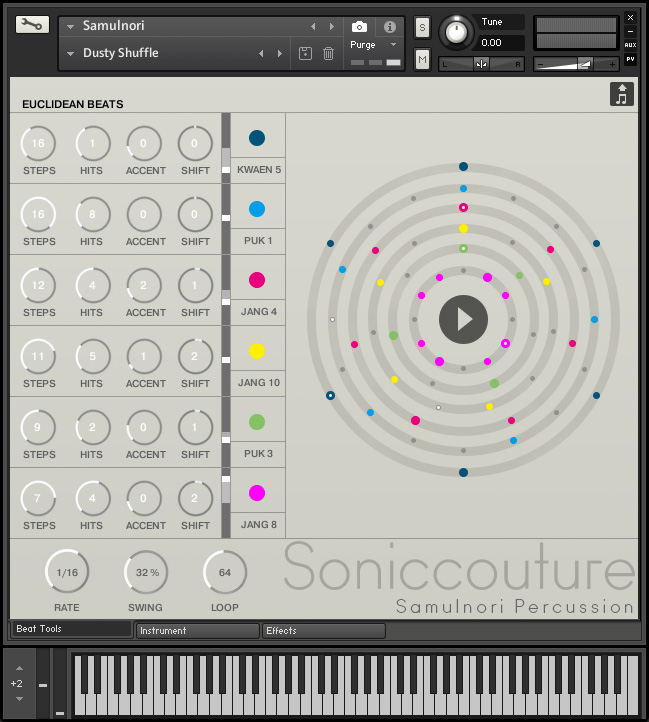Close the instrument with the X button
The height and width of the screenshot is (722, 649).
pyautogui.click(x=630, y=17)
